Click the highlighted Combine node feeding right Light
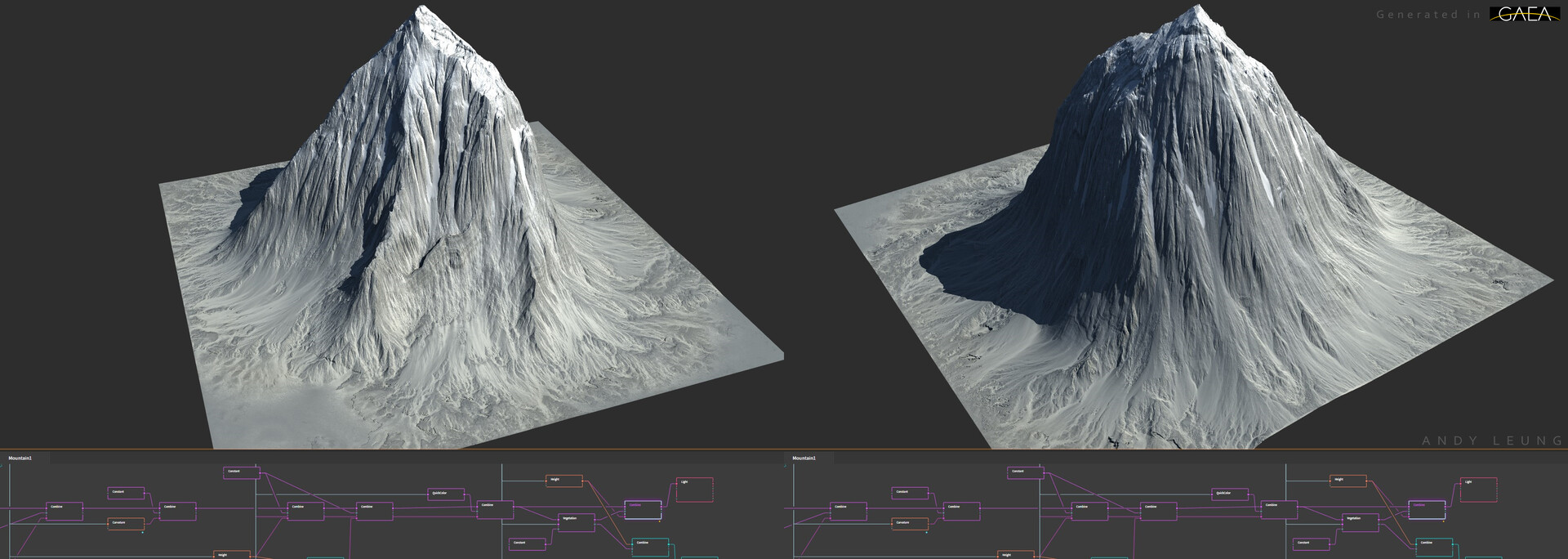This screenshot has width=1568, height=559. click(1427, 509)
